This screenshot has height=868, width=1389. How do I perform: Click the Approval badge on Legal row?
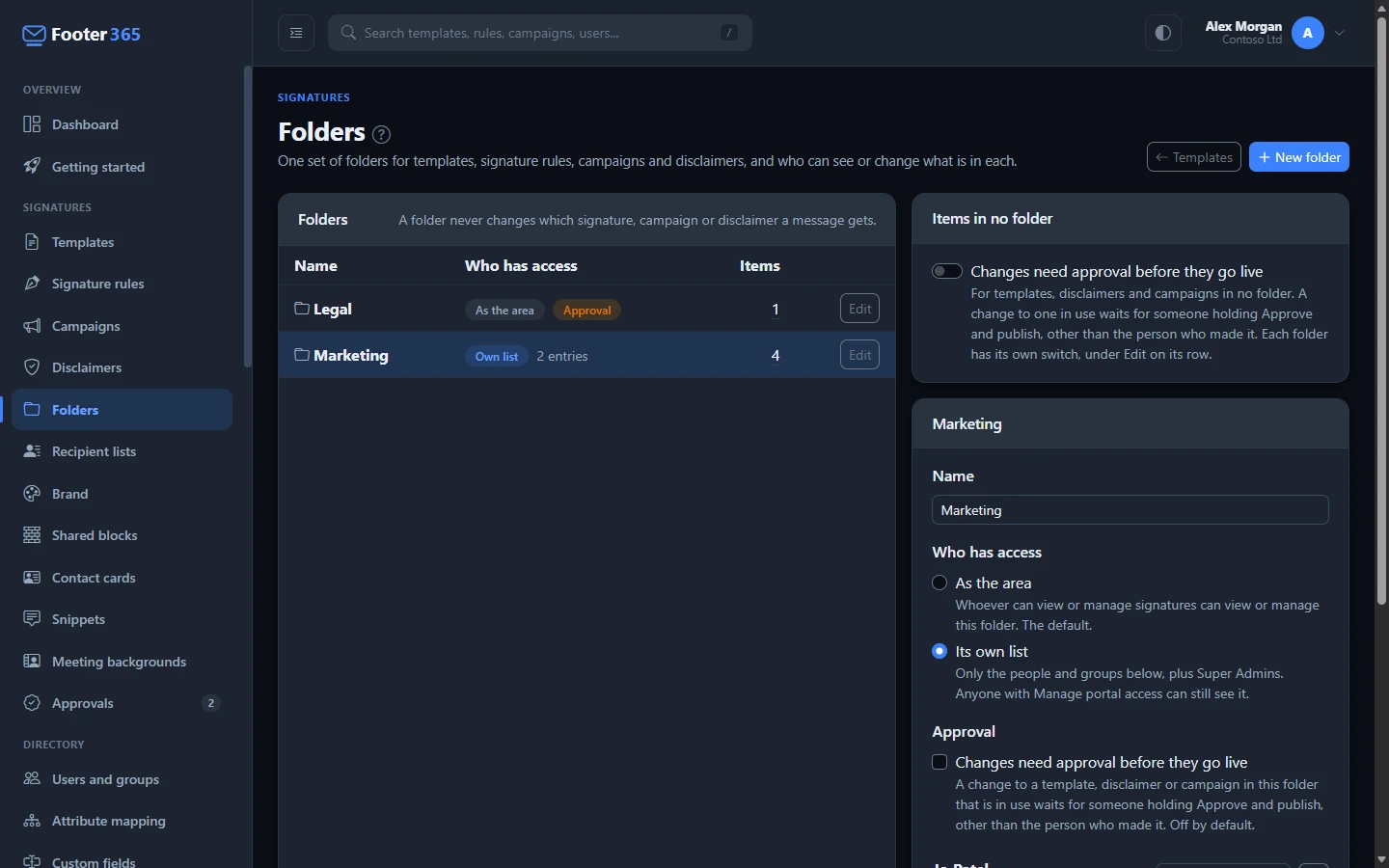pyautogui.click(x=586, y=310)
